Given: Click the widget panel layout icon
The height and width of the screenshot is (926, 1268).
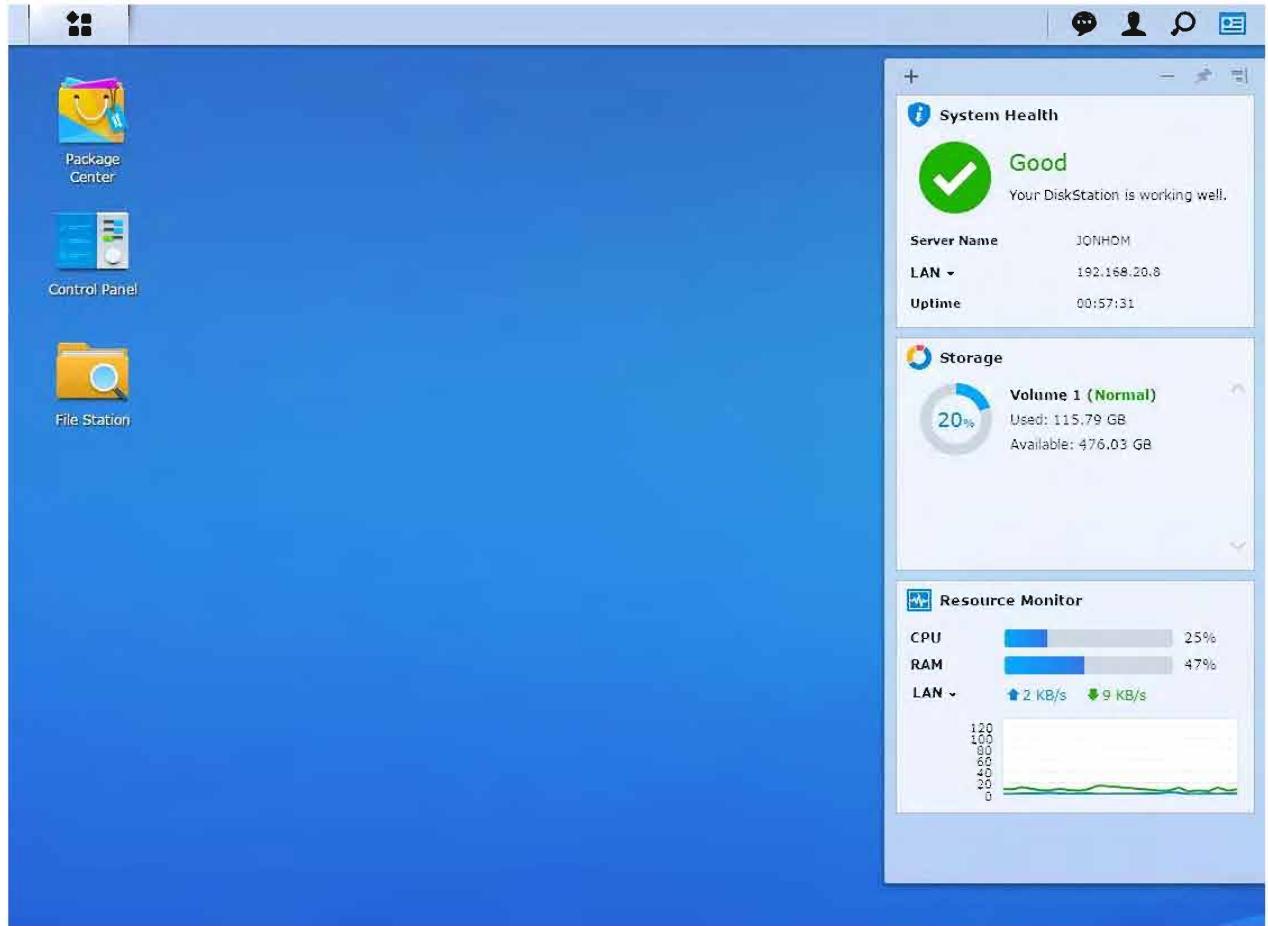Looking at the screenshot, I should 1240,76.
